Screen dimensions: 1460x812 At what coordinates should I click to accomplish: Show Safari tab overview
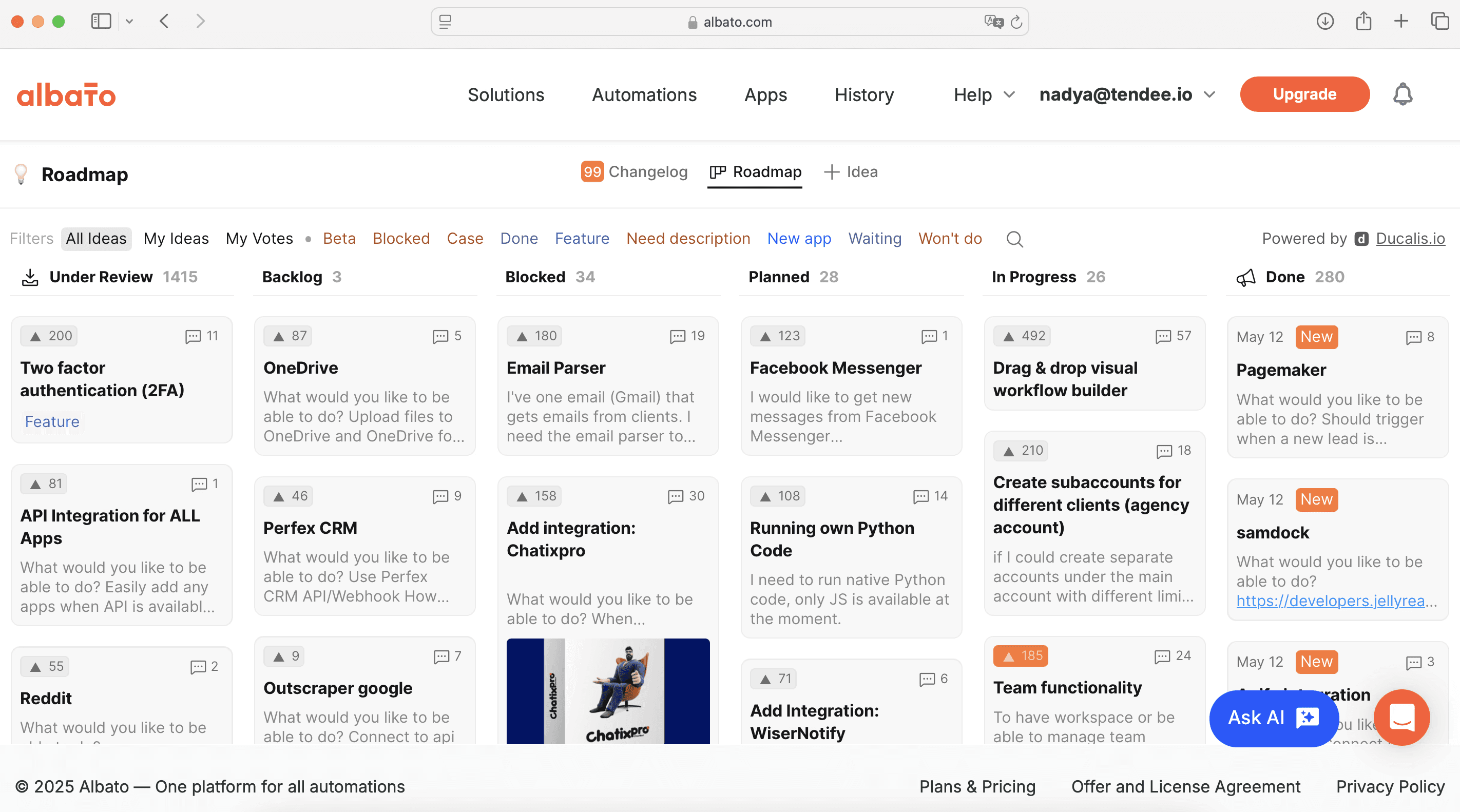tap(1439, 22)
